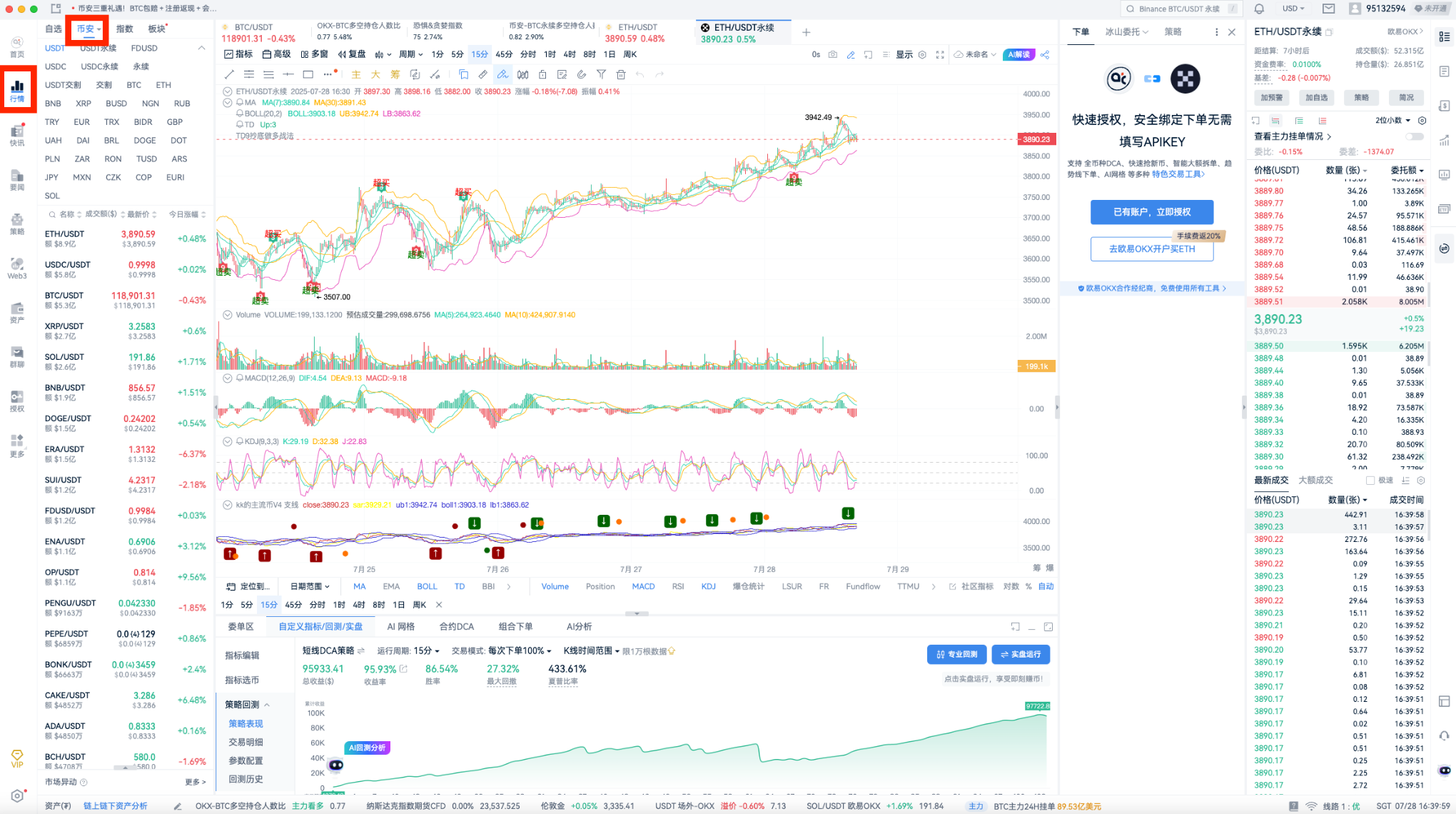Open the 策略 strategy sidebar icon
Image resolution: width=1456 pixels, height=814 pixels.
17,223
